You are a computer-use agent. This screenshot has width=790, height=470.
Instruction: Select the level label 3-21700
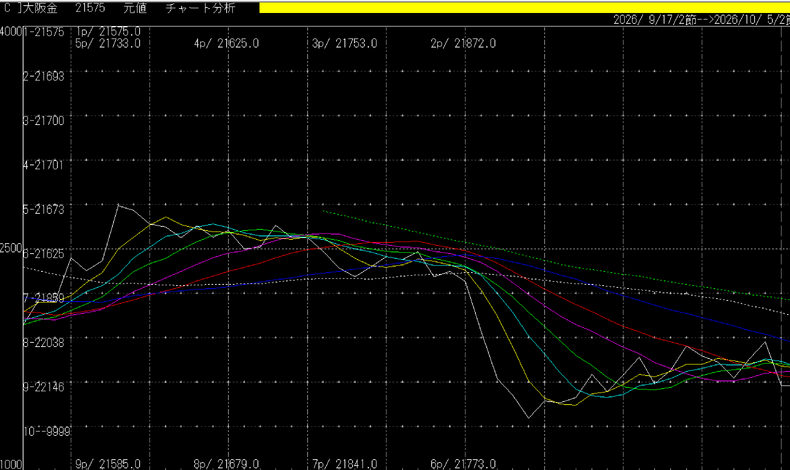click(x=44, y=120)
